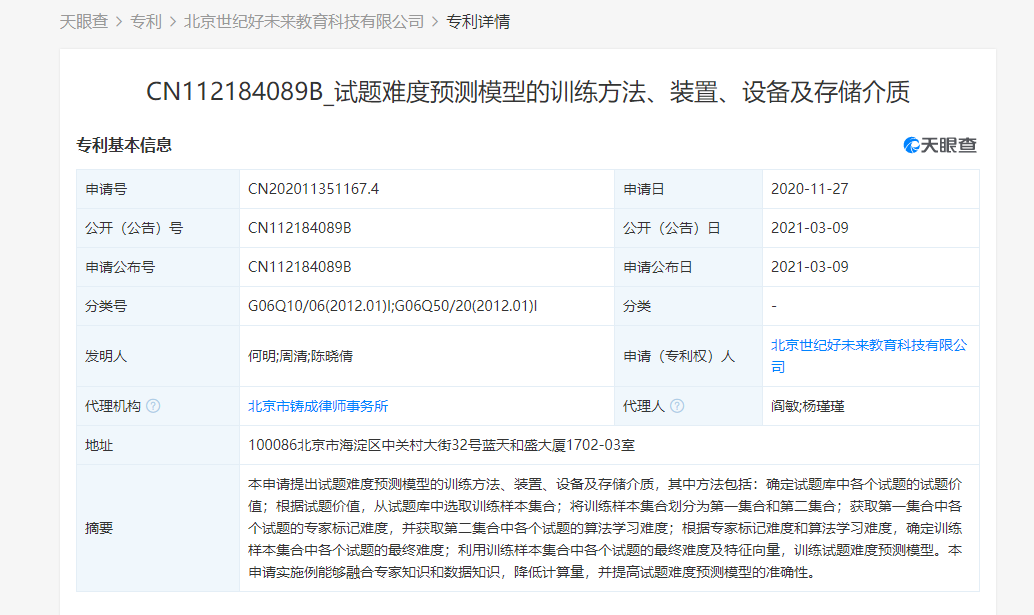Open applicant link 北京世纪好未来教育科技有限公司 in table

tap(868, 355)
